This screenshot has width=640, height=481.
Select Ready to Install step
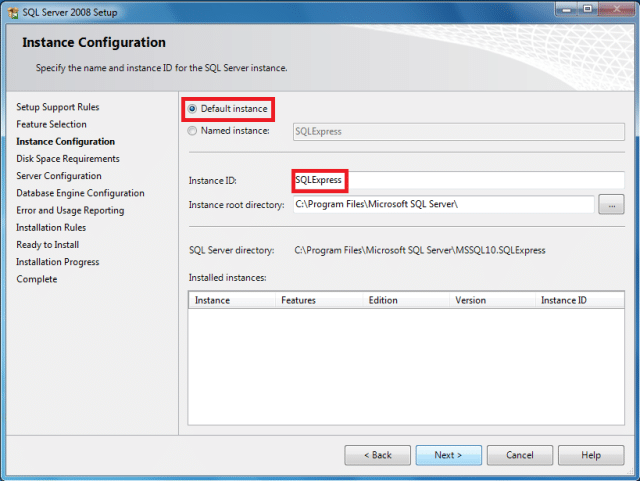[x=48, y=245]
